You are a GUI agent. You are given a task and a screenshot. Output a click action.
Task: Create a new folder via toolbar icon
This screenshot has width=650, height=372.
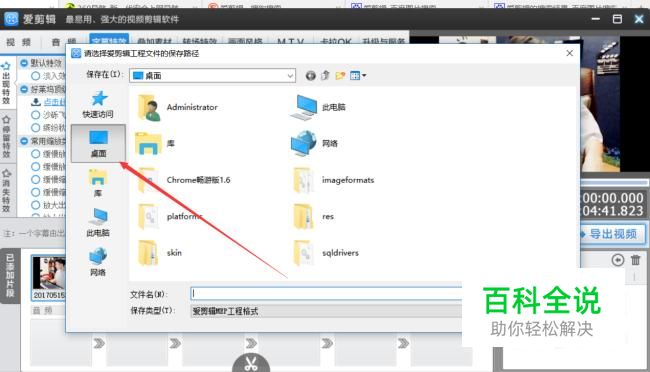click(x=340, y=75)
